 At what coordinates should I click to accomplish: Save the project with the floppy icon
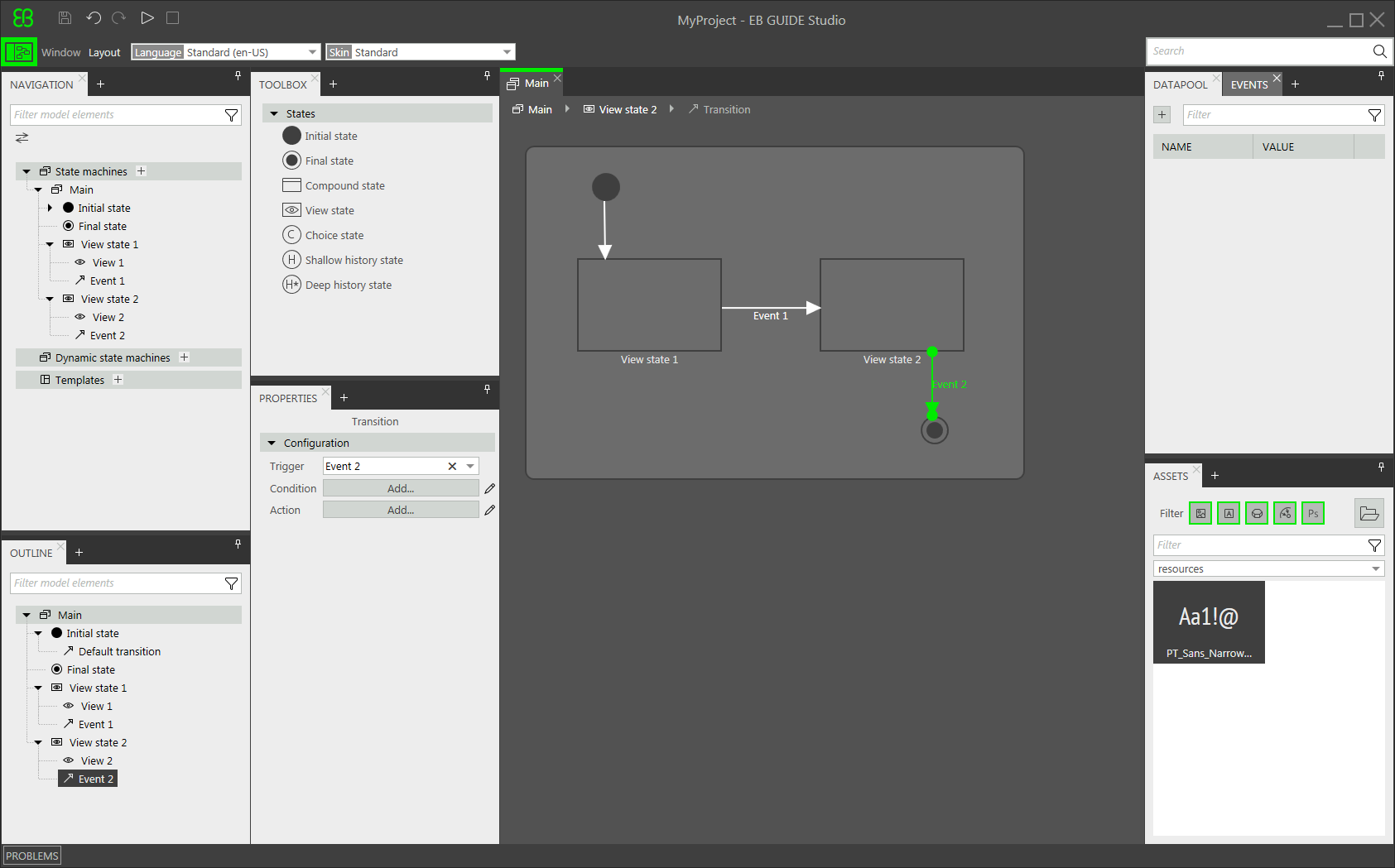click(65, 18)
